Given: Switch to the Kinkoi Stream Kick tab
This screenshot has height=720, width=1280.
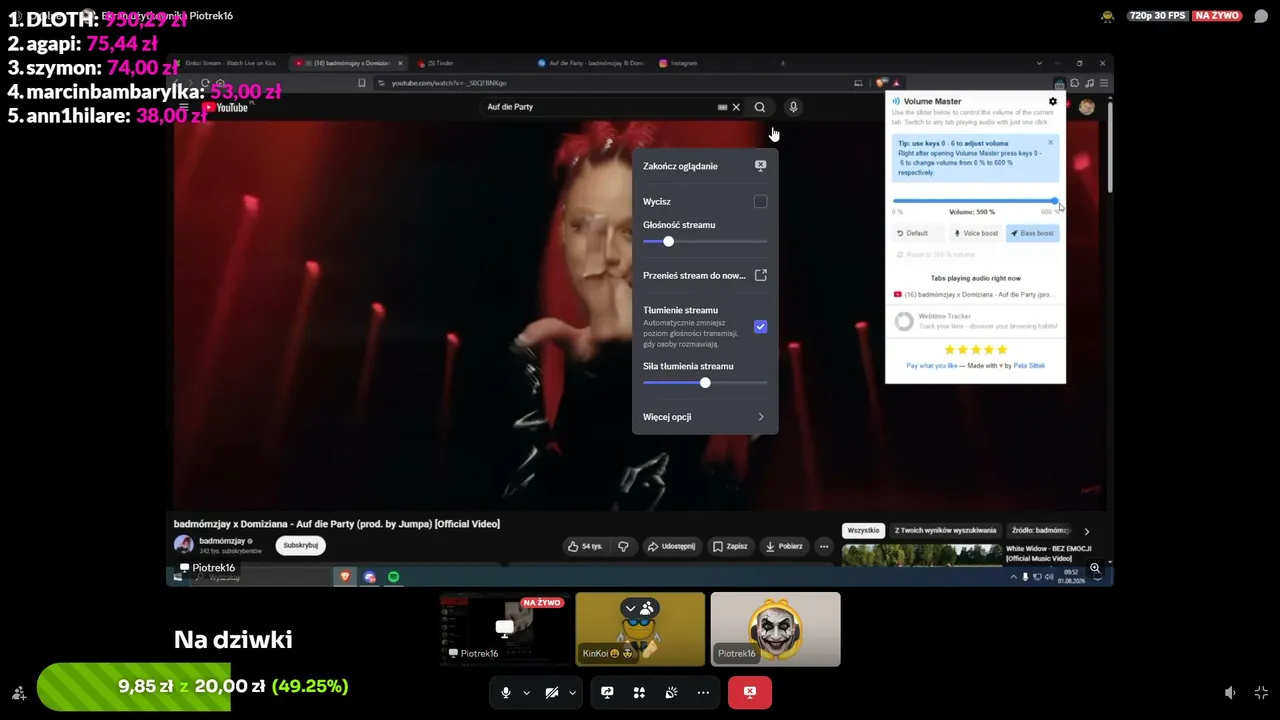Looking at the screenshot, I should click(228, 63).
